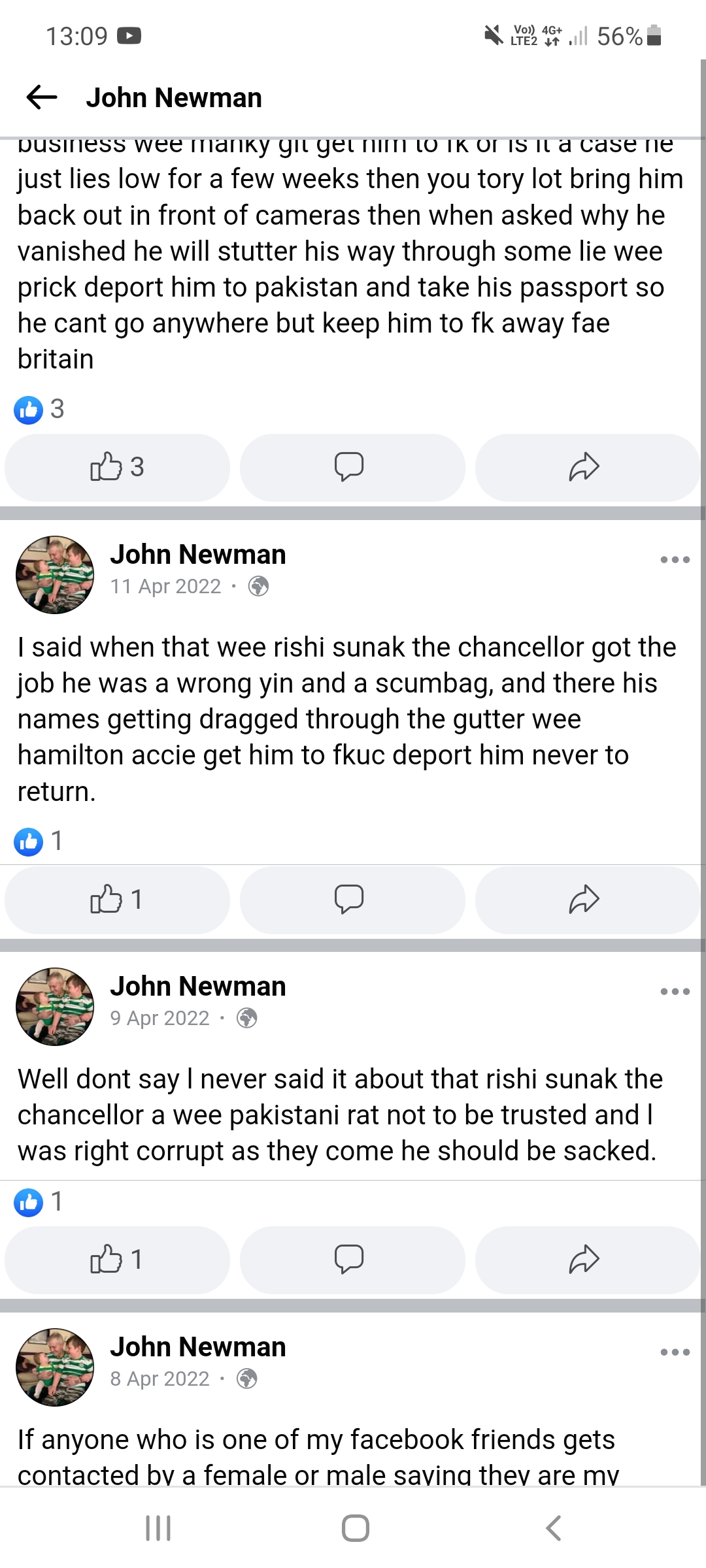The height and width of the screenshot is (1568, 706).
Task: Open the 8 Apr 2022 timestamp link
Action: click(x=160, y=1379)
